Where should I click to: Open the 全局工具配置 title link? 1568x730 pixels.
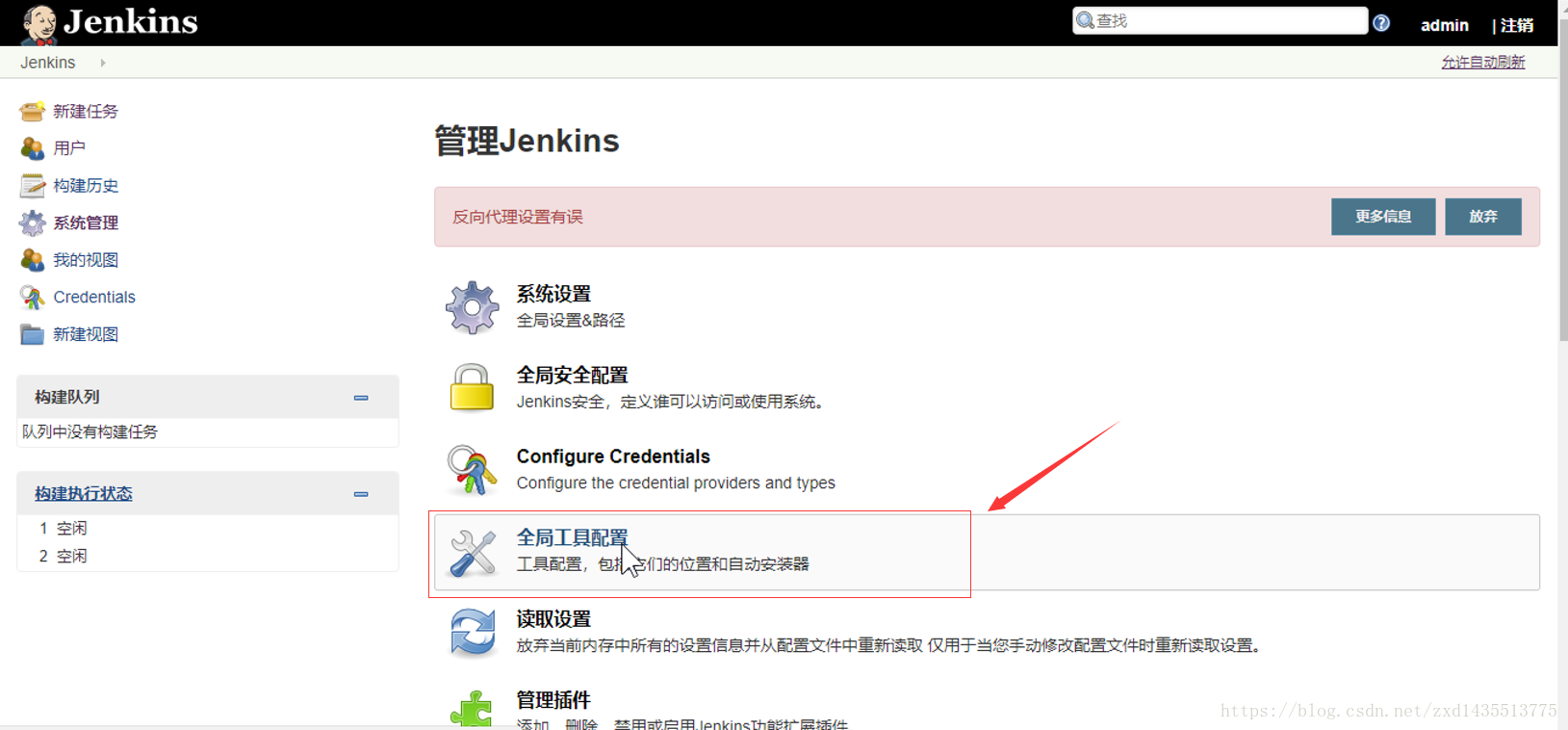[572, 537]
